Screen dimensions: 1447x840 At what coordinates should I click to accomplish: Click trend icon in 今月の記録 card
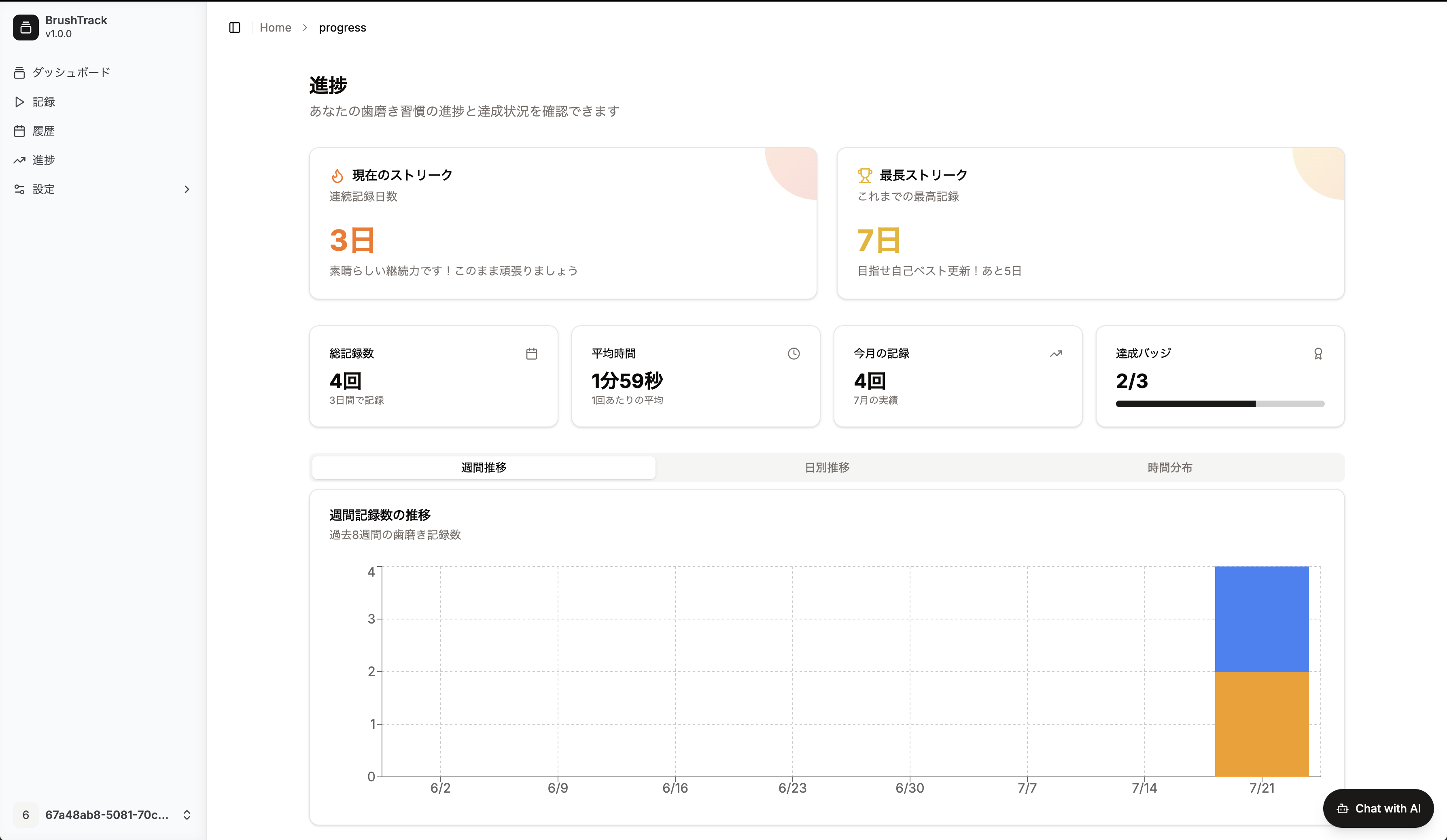pyautogui.click(x=1056, y=354)
